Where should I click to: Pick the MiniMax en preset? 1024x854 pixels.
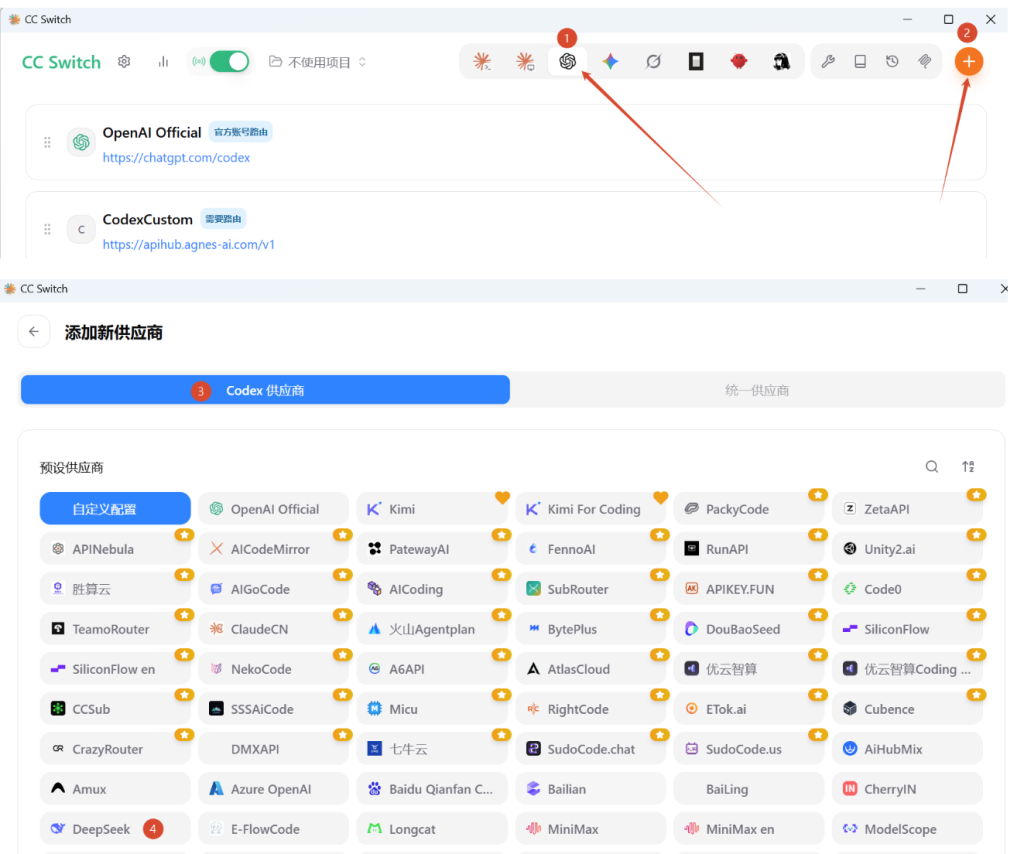click(749, 829)
